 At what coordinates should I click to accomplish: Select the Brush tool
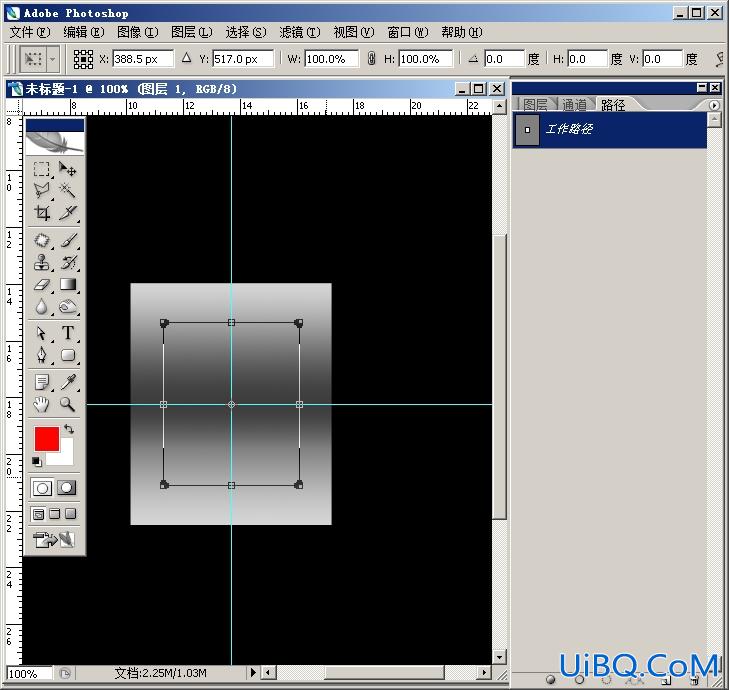click(x=68, y=240)
